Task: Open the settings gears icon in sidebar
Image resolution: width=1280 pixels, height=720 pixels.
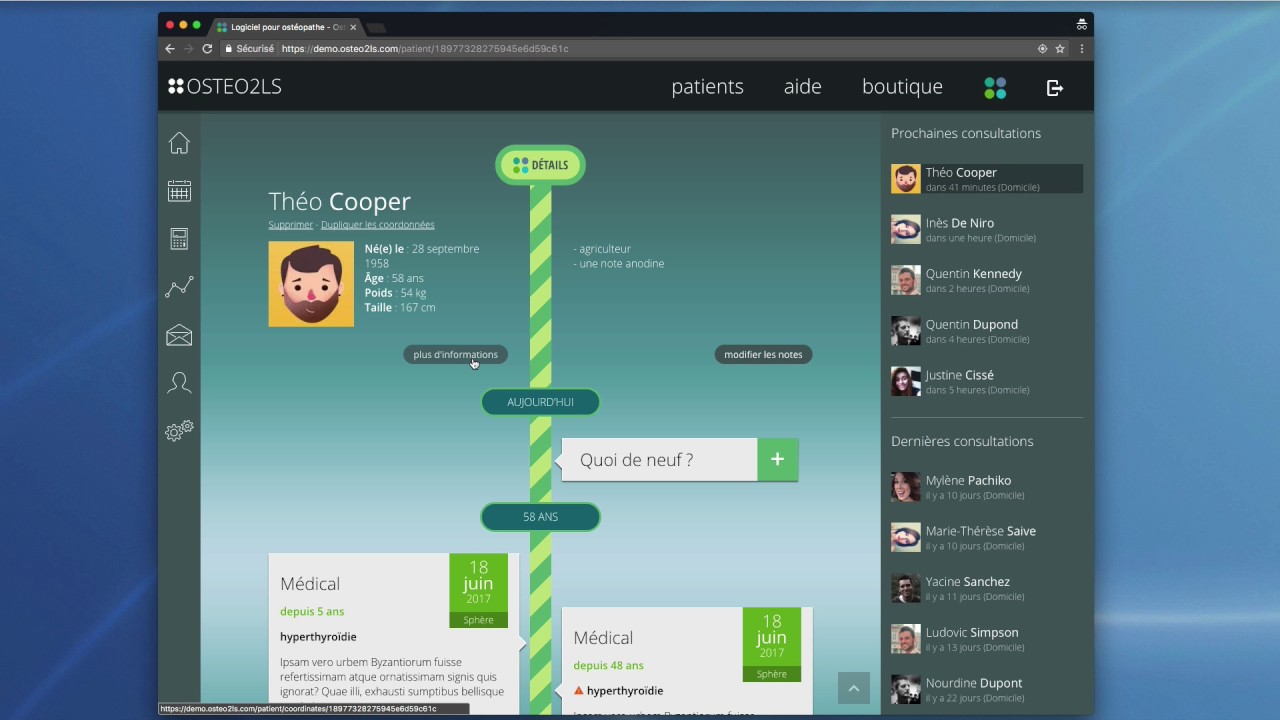Action: point(179,431)
